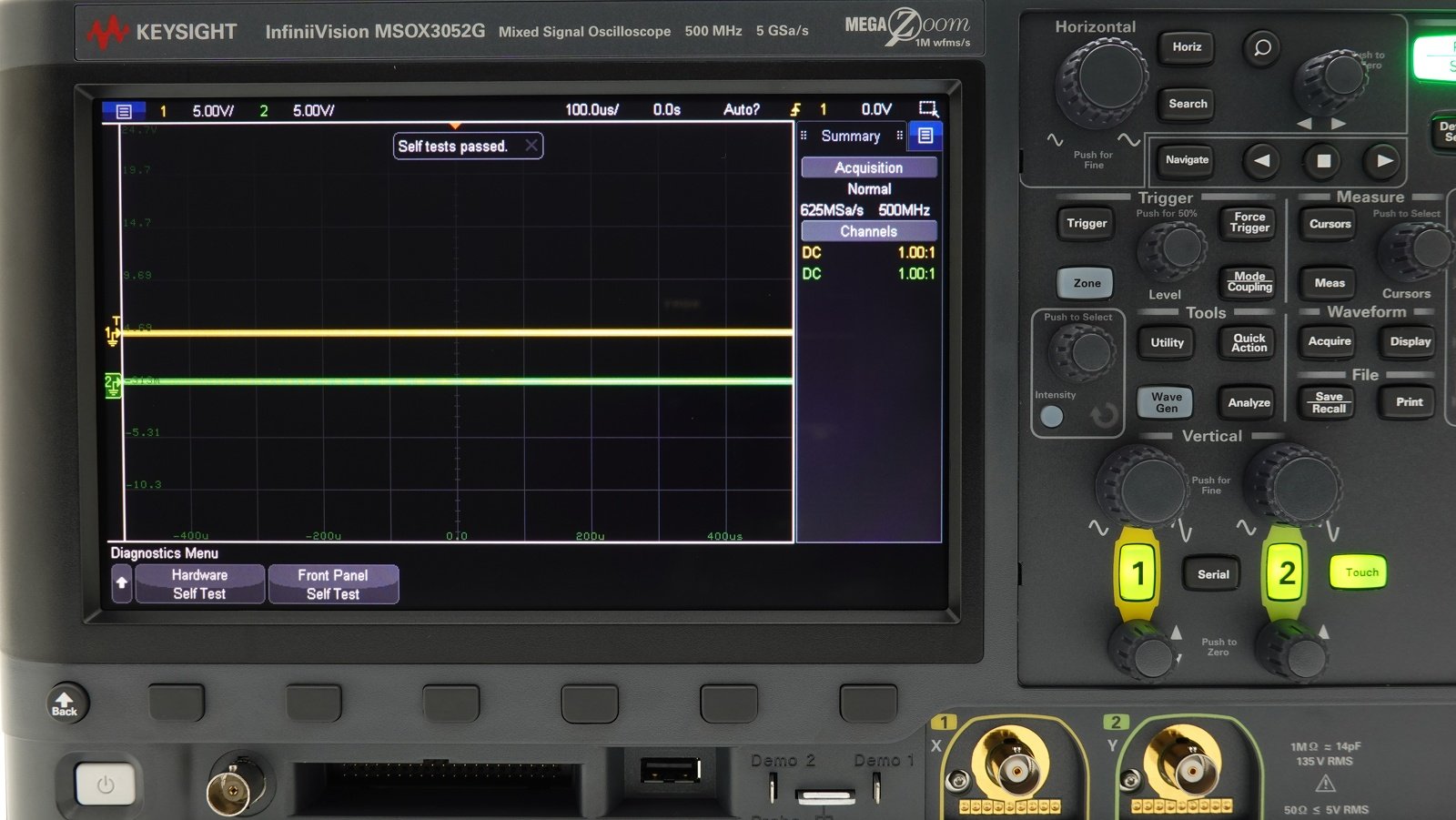Push the Quick Action key

click(x=1249, y=342)
